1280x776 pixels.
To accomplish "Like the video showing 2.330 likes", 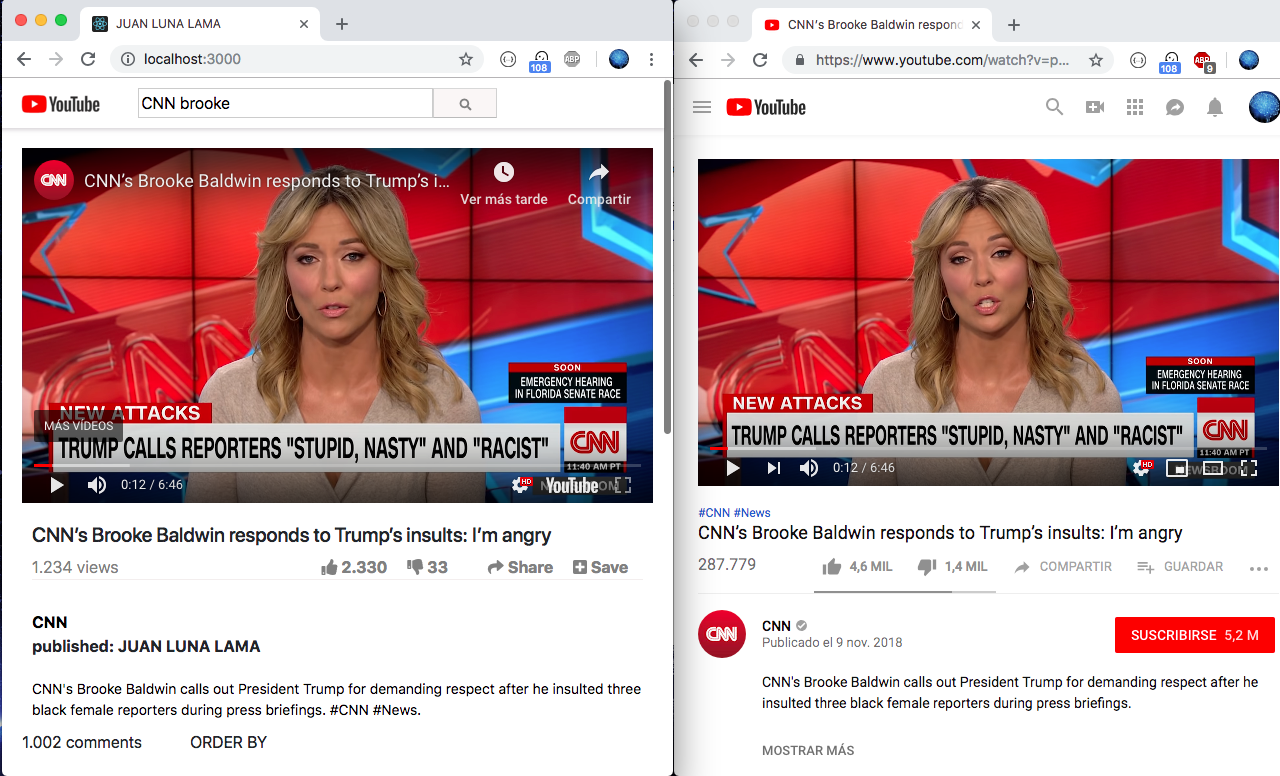I will 329,567.
